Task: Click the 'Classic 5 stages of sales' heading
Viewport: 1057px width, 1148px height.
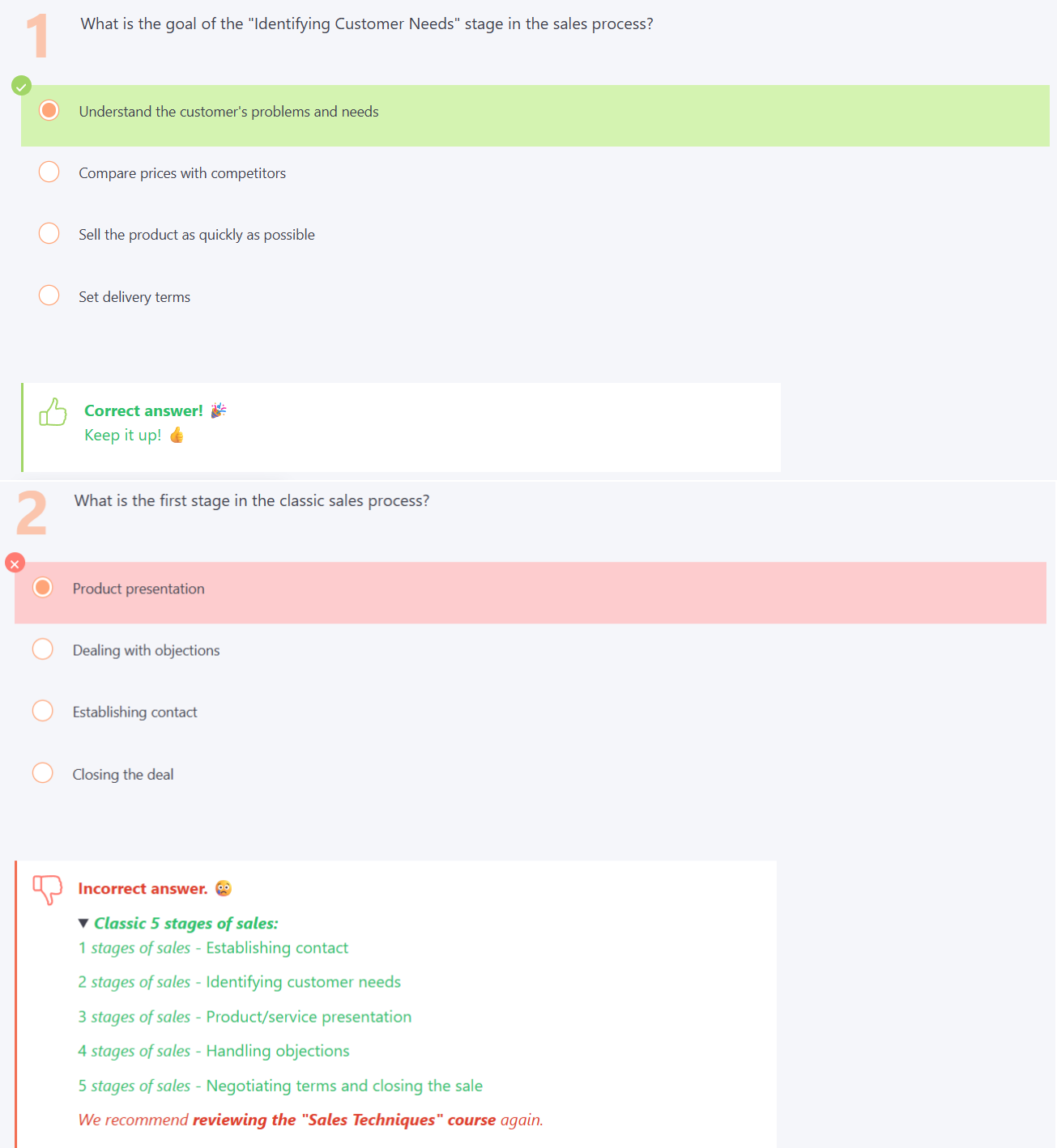Action: click(x=186, y=924)
